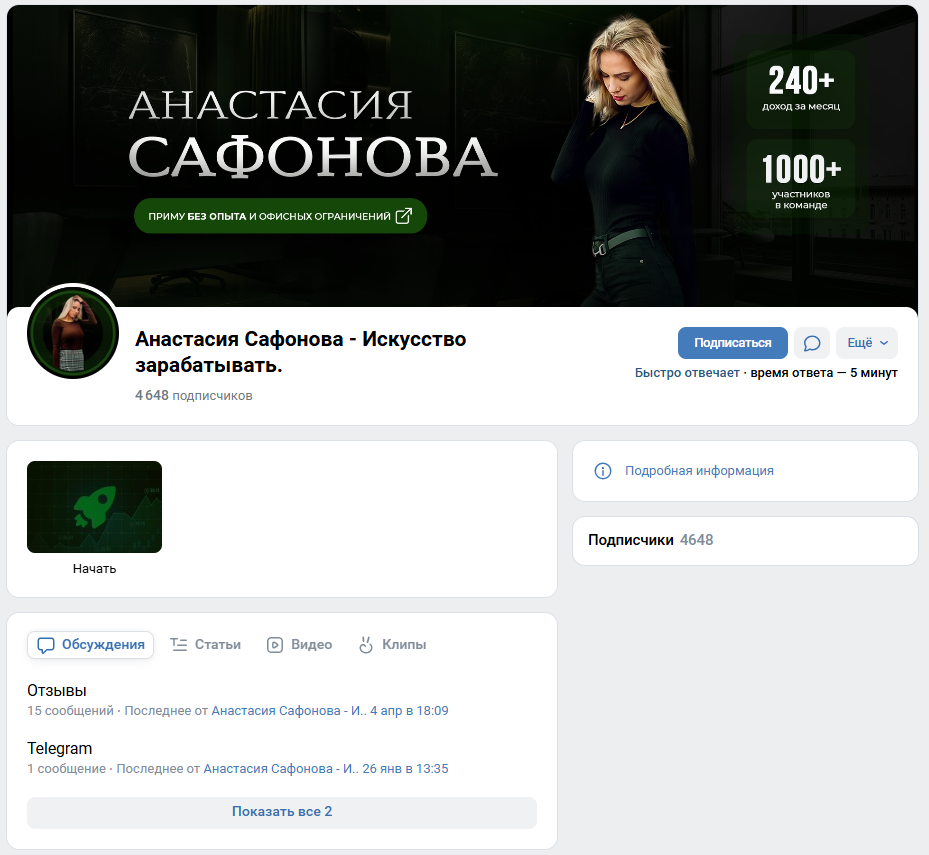
Task: Open the rocket thumbnail labeled Начать
Action: [x=94, y=507]
